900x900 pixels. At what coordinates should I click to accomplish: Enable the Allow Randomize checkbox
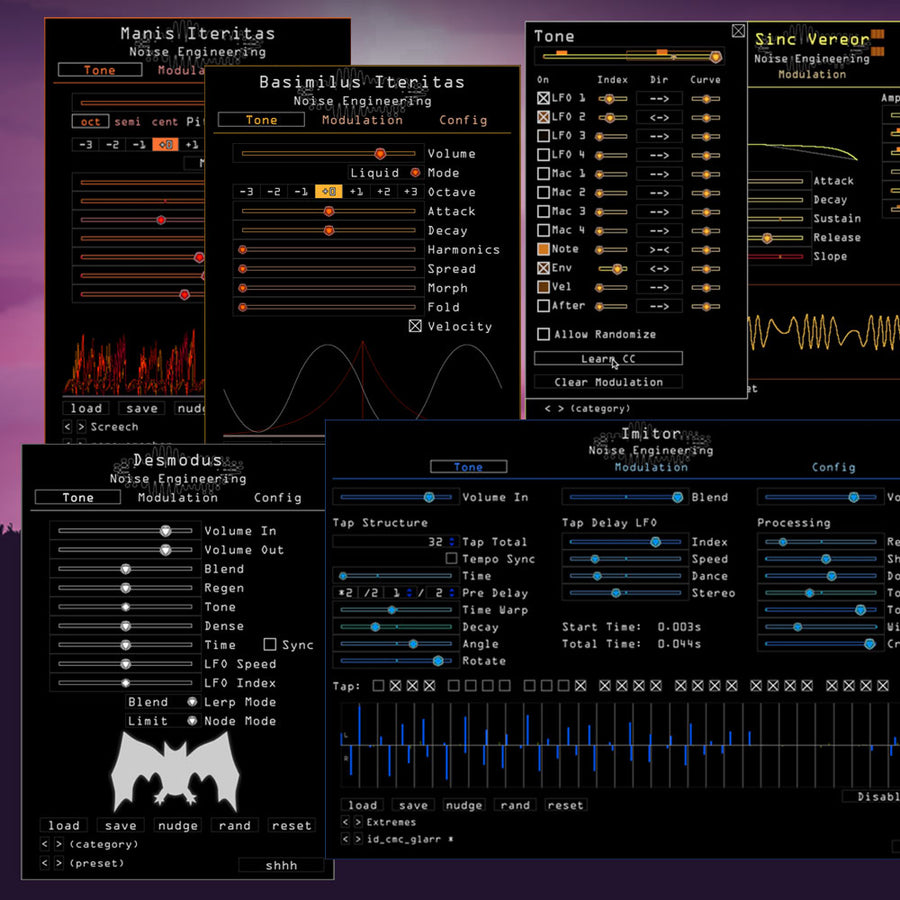pos(544,334)
